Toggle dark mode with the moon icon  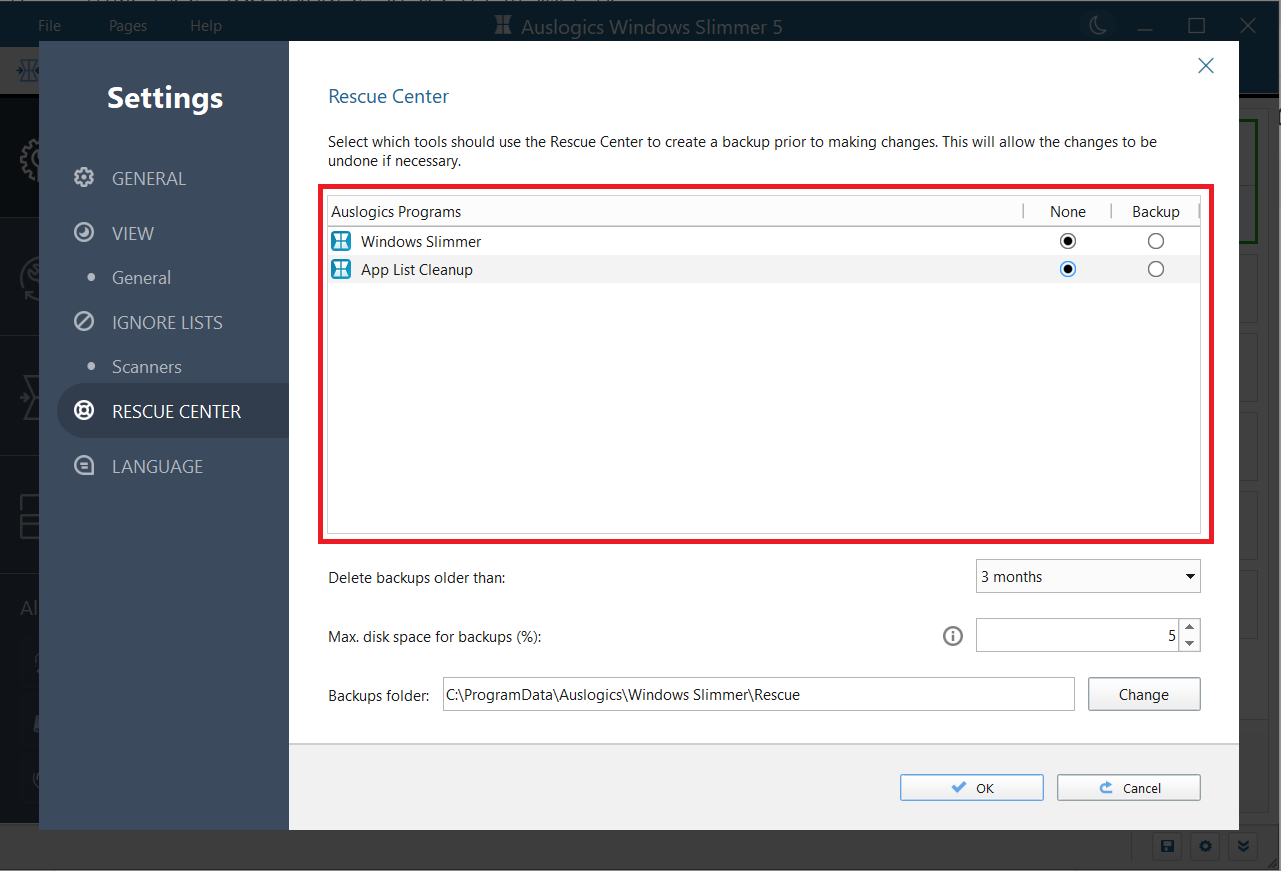(x=1098, y=25)
